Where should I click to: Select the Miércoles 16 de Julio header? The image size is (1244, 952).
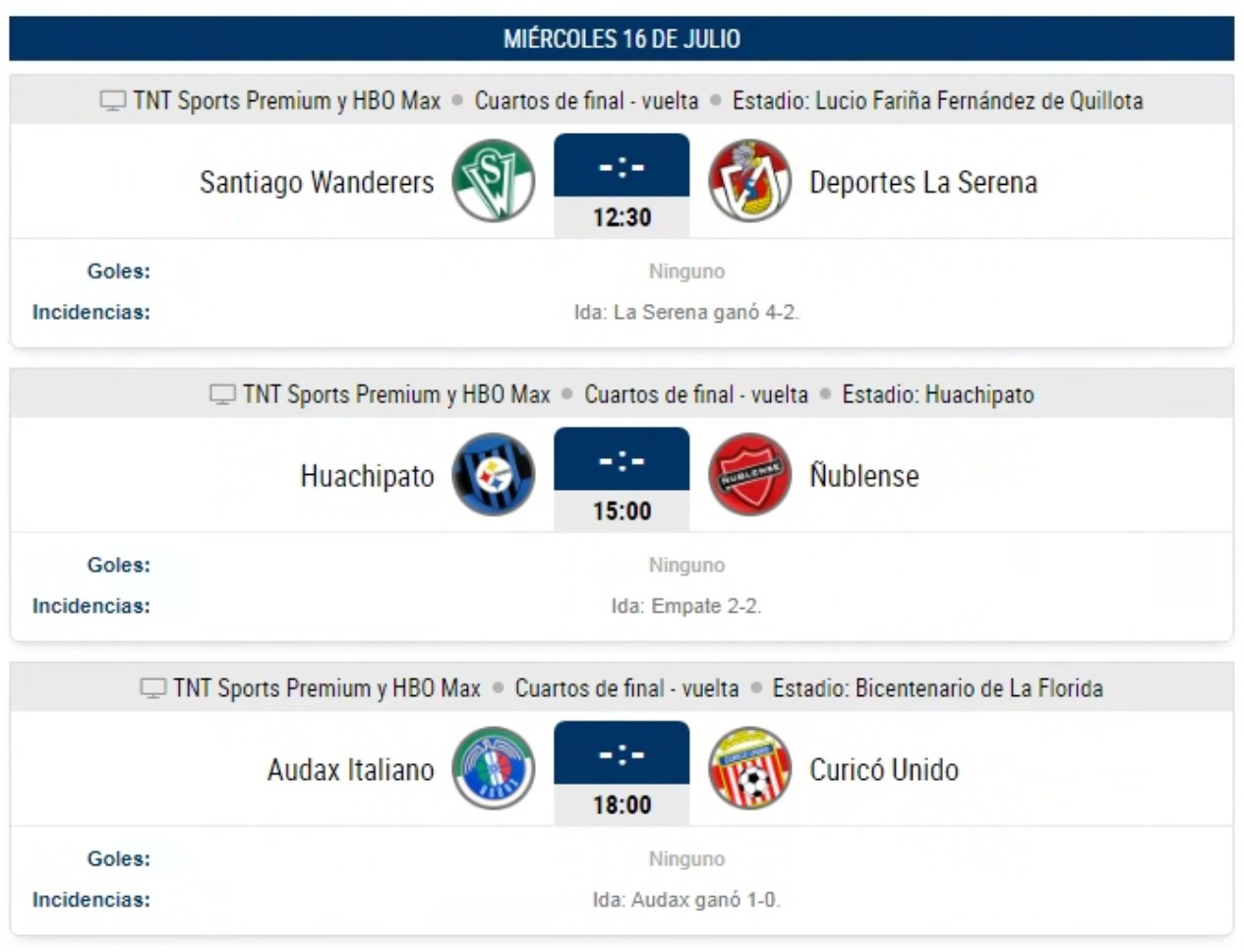coord(622,38)
